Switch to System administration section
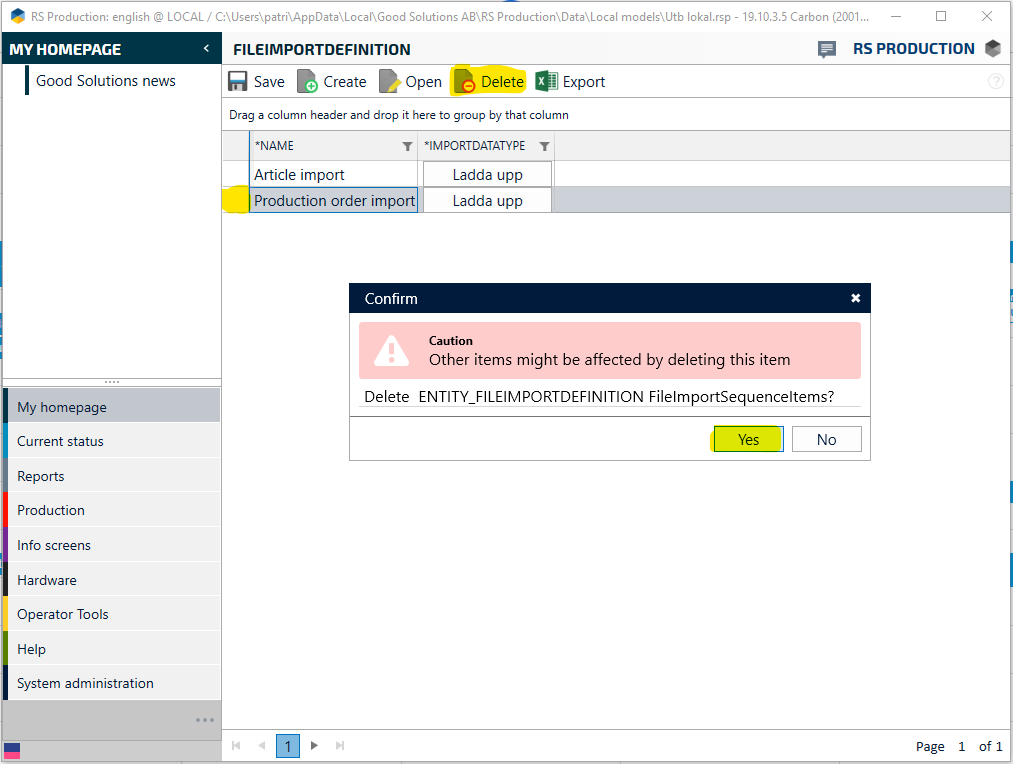The height and width of the screenshot is (764, 1013). click(85, 683)
